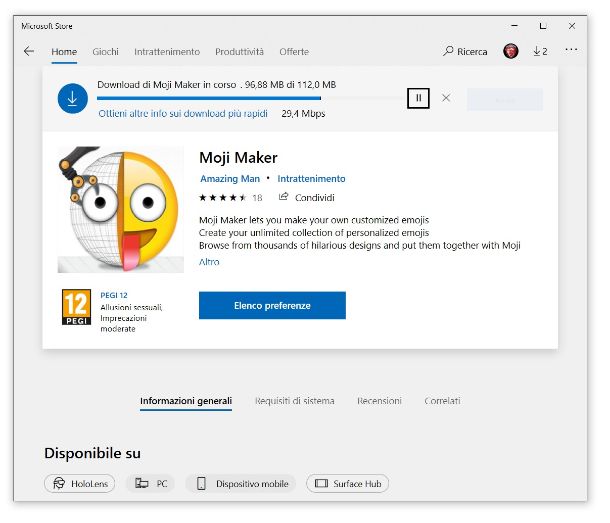Minimize the Microsoft Store window
The width and height of the screenshot is (610, 523).
514,26
